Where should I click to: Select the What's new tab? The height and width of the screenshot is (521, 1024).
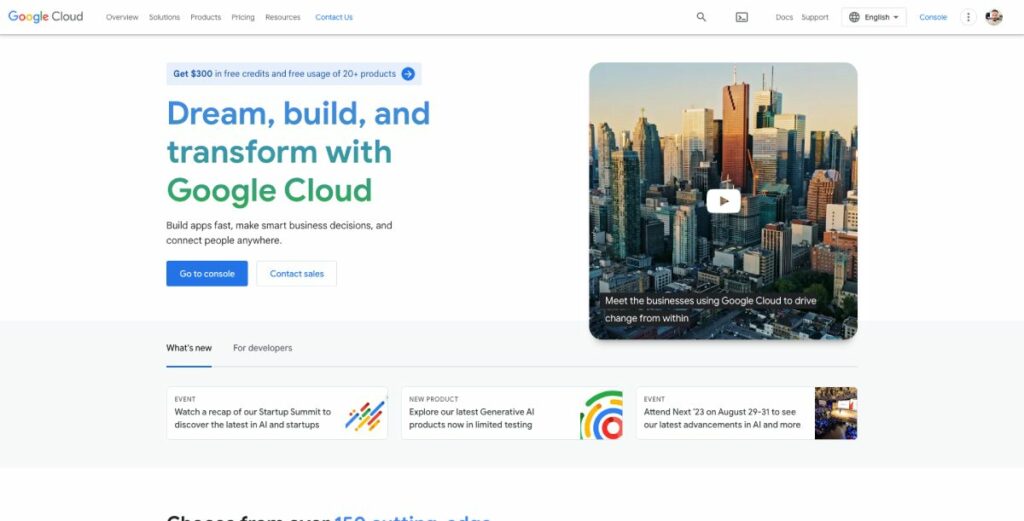pyautogui.click(x=189, y=348)
